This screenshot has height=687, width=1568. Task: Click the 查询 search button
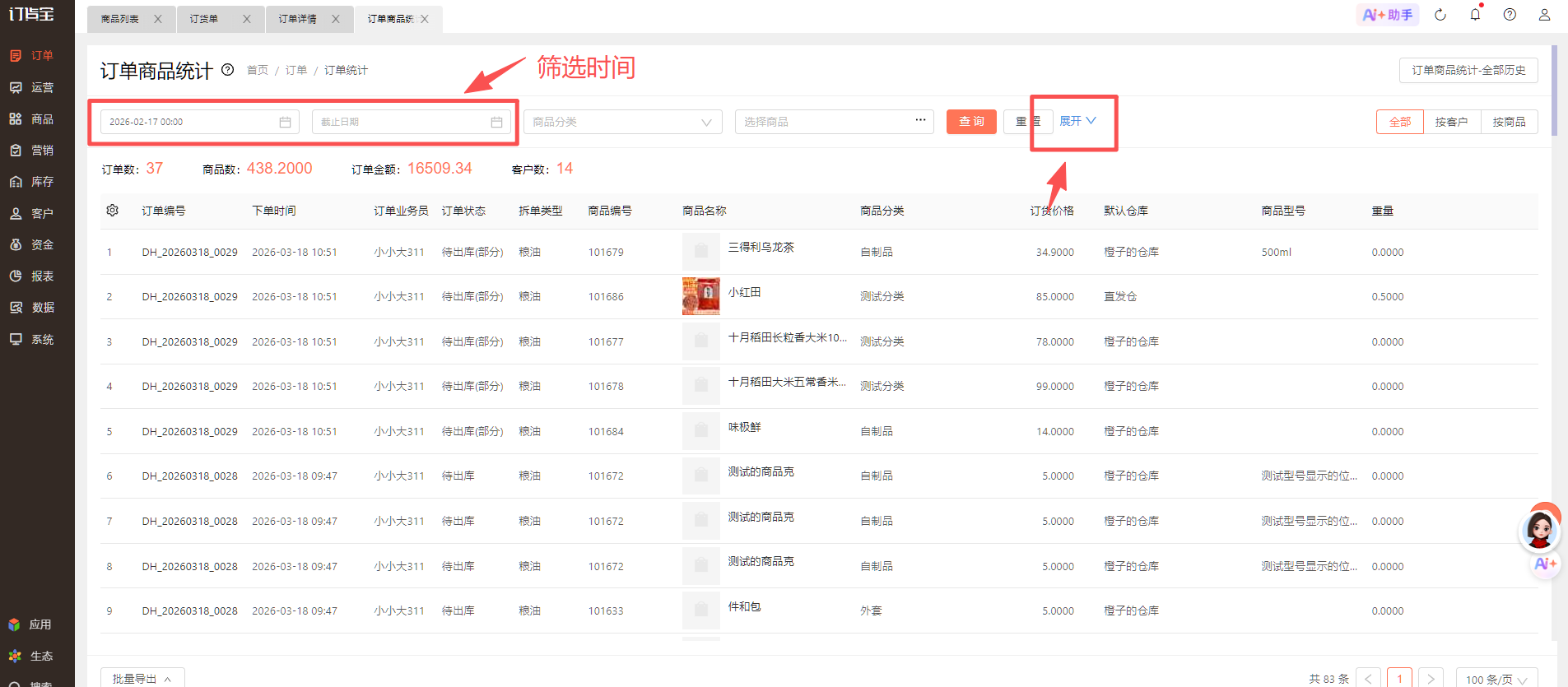tap(971, 122)
